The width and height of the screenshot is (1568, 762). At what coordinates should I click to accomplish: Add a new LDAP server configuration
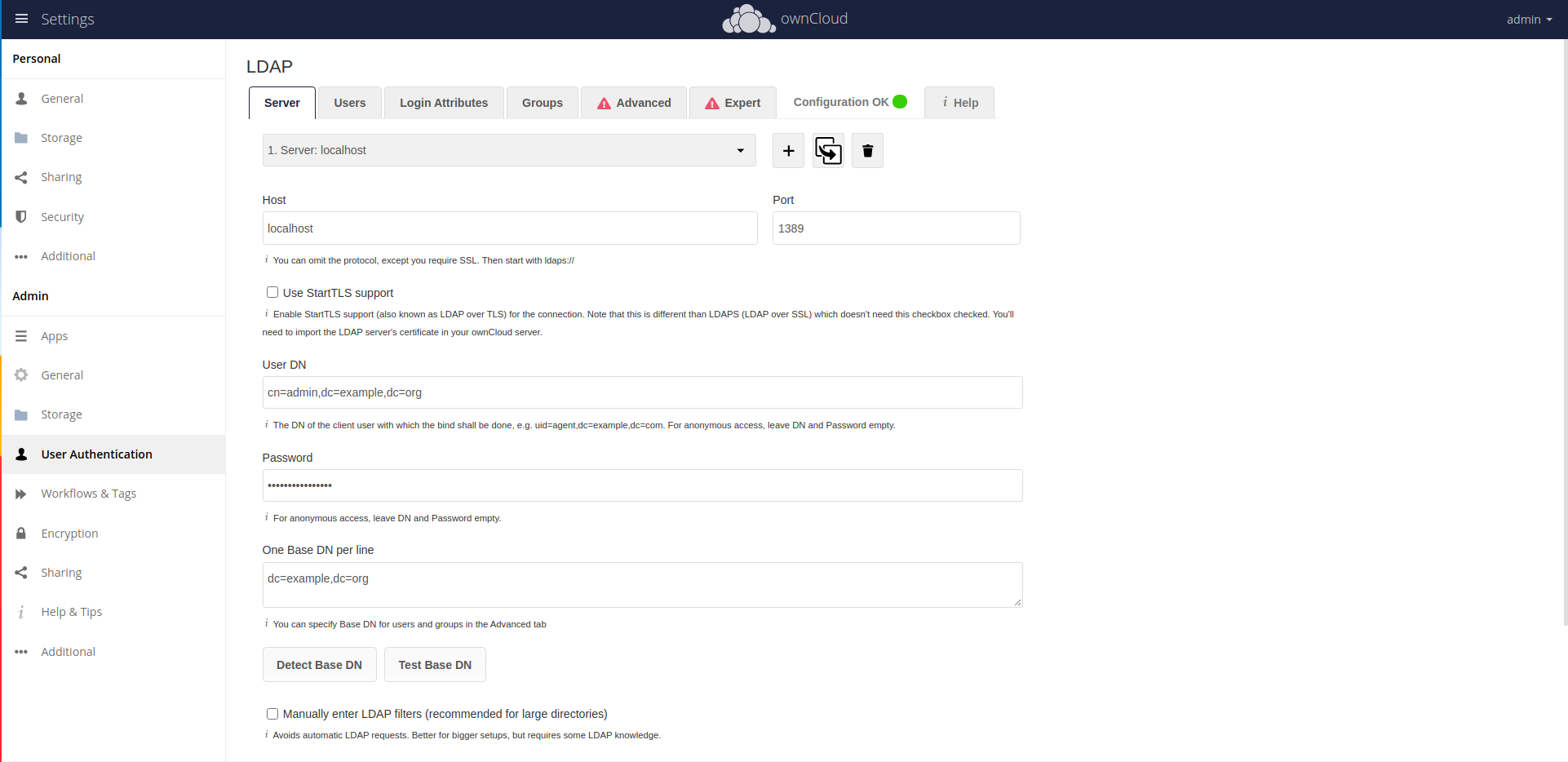(788, 151)
